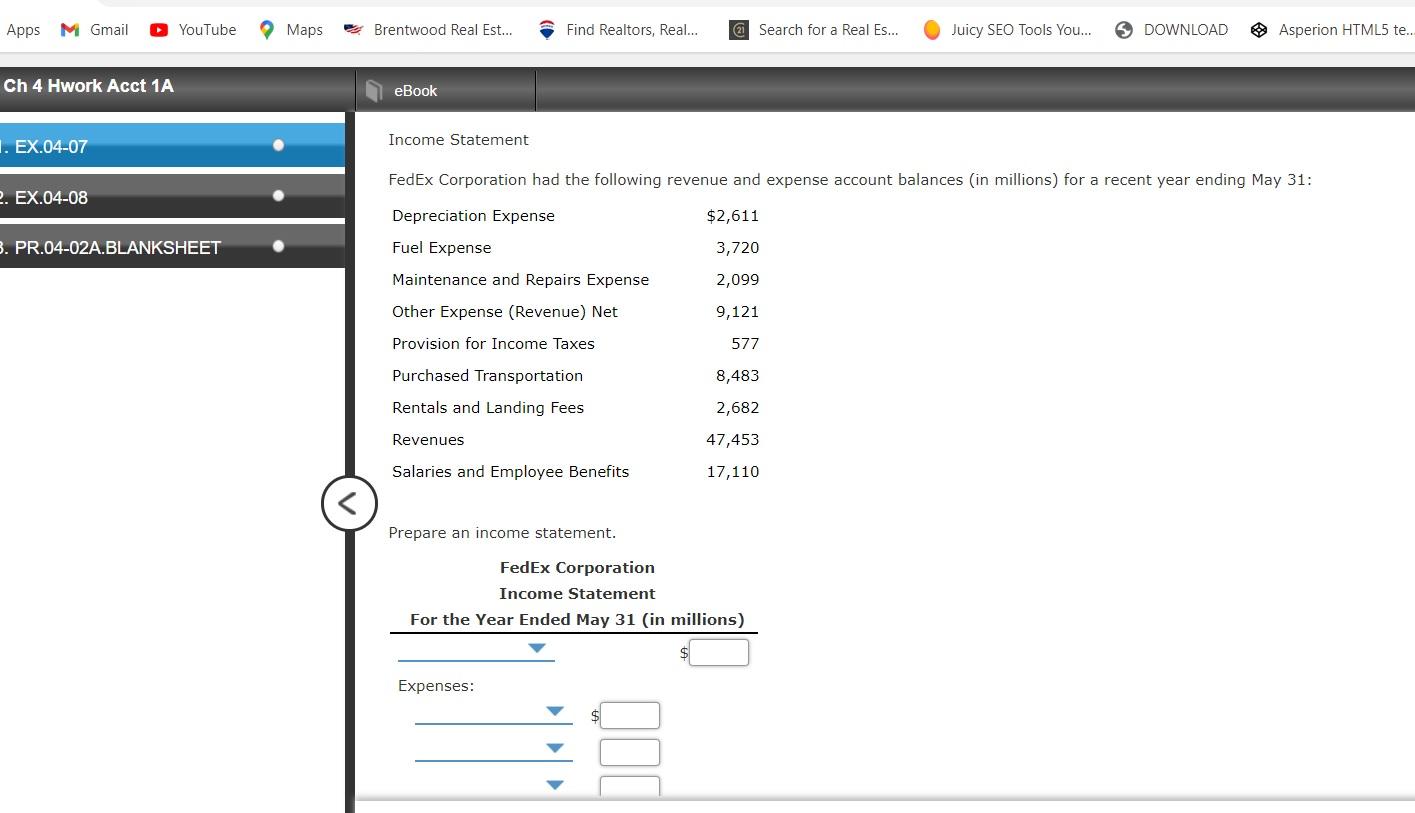Open the second expense account dropdown
1415x813 pixels.
(493, 750)
